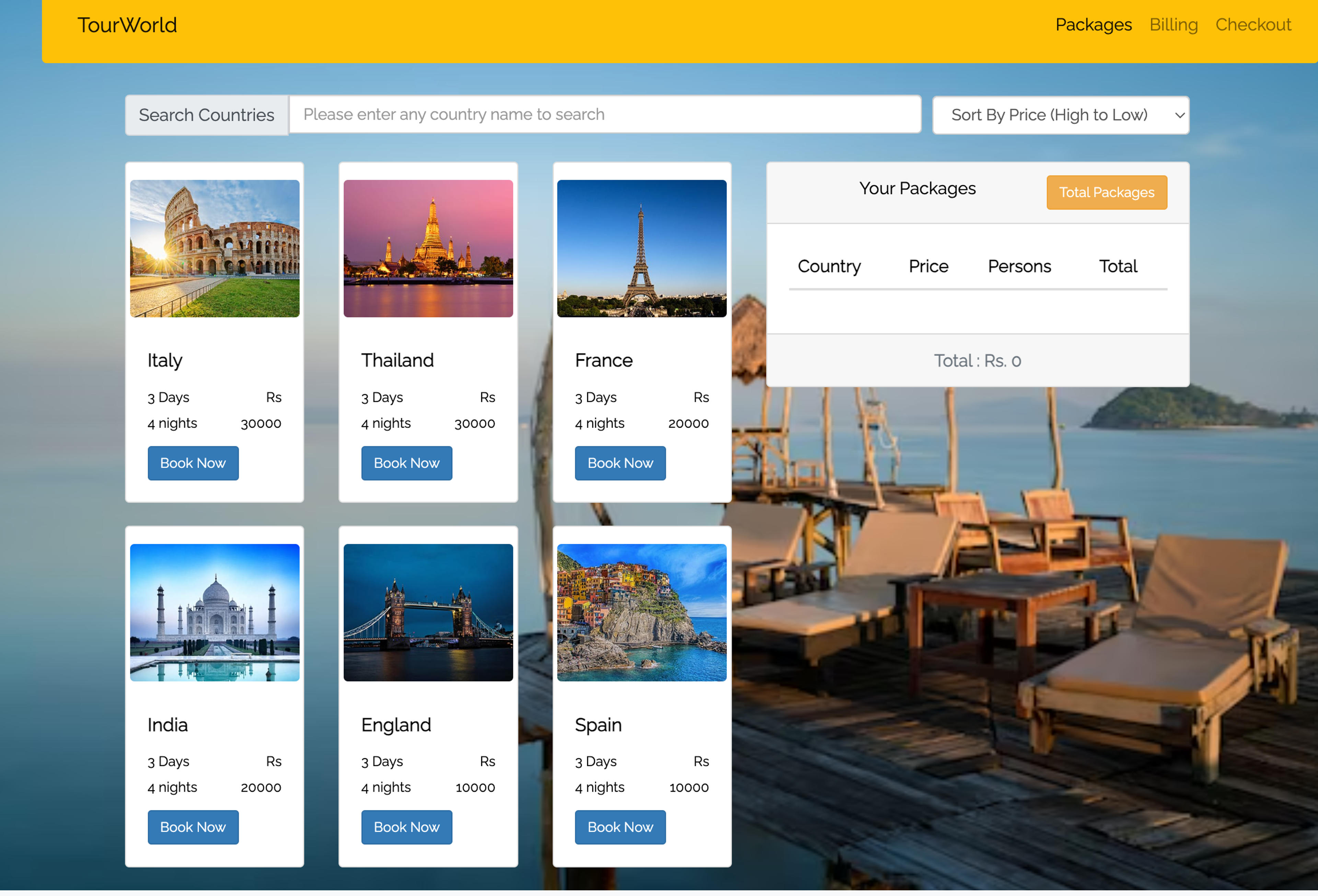Click the Tower Bridge image

click(x=428, y=613)
